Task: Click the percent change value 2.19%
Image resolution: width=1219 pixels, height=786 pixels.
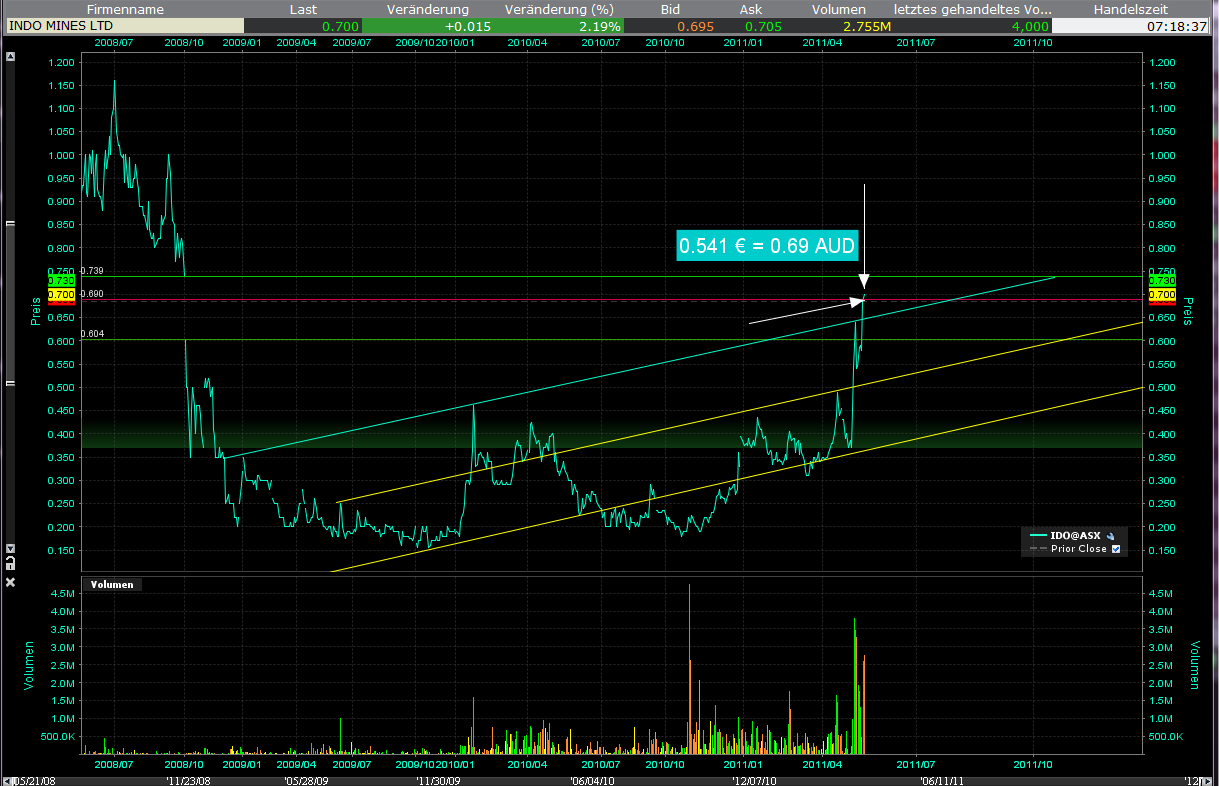Action: (600, 26)
